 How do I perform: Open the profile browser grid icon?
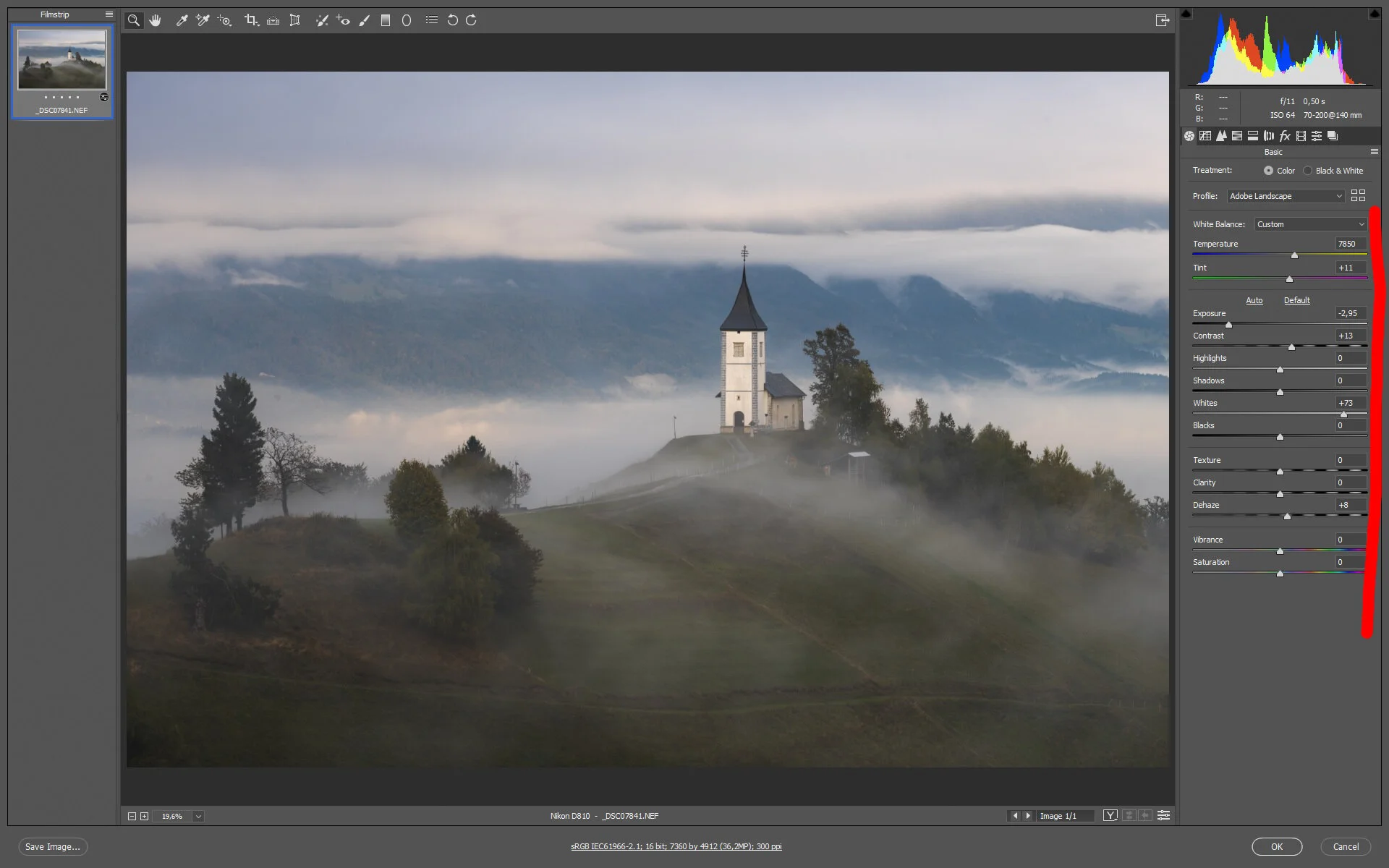(x=1358, y=196)
